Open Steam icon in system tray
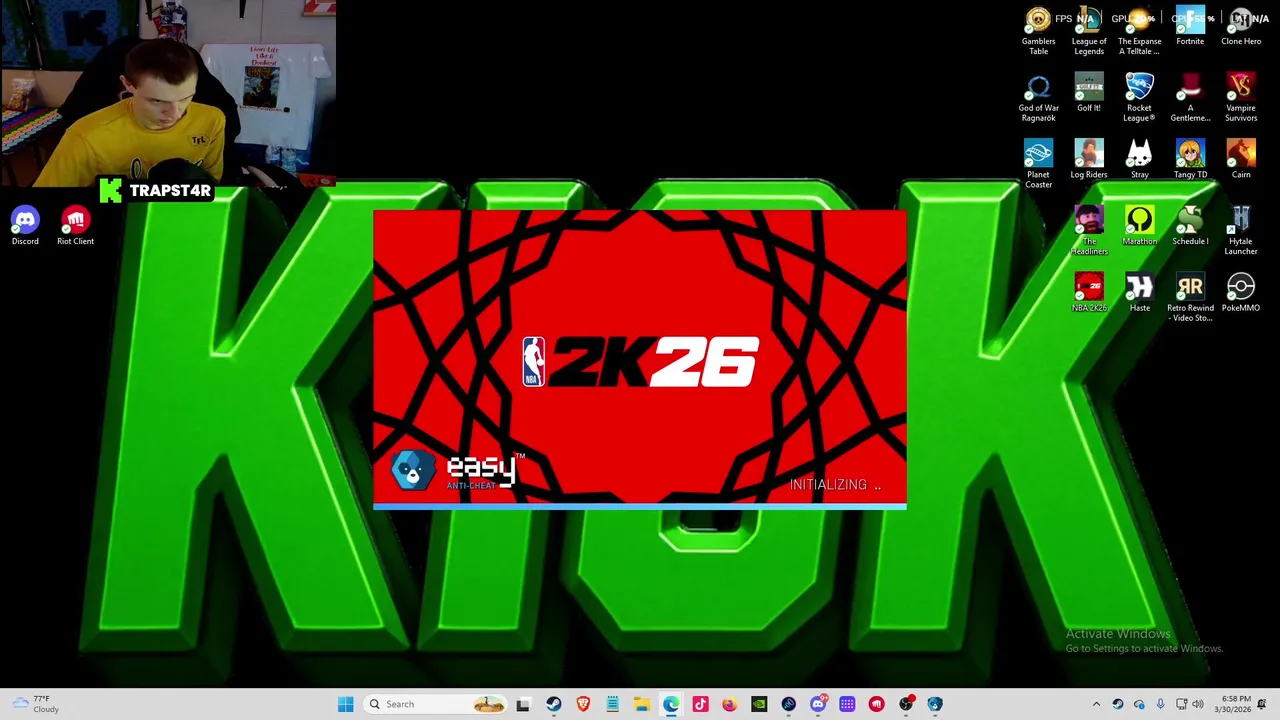 [x=1118, y=704]
